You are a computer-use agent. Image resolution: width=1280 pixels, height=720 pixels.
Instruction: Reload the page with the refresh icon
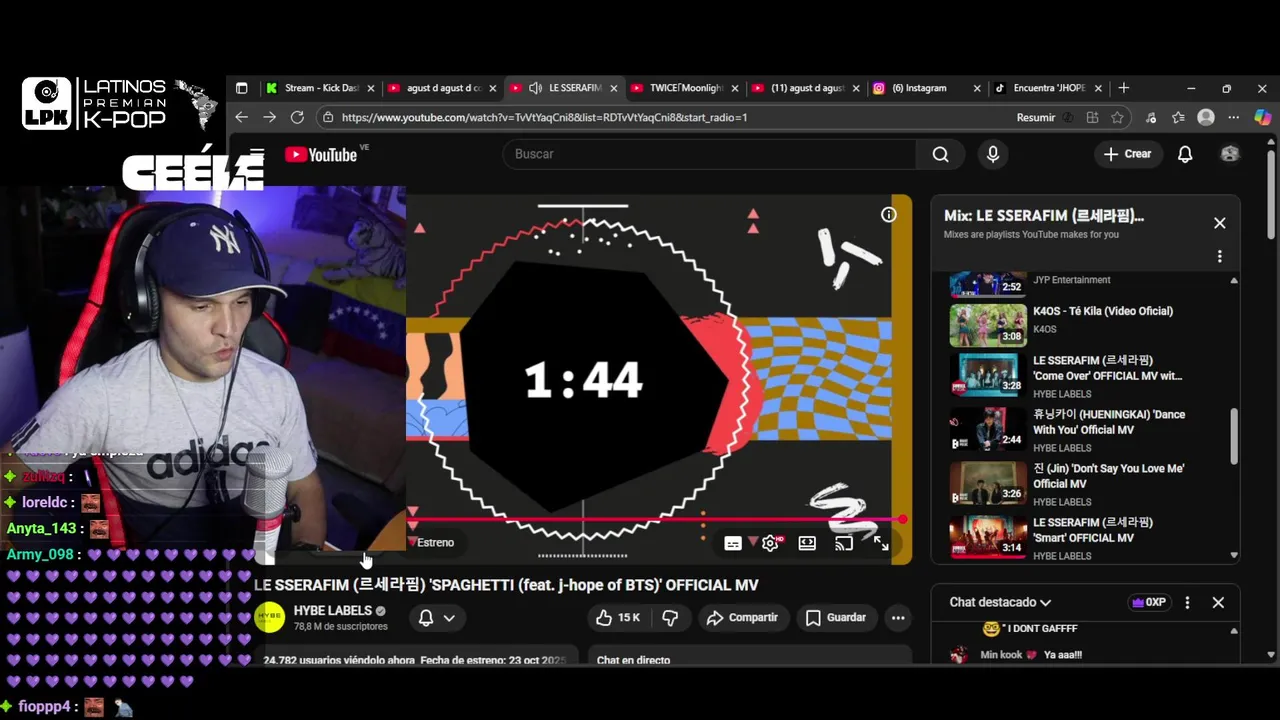tap(297, 117)
